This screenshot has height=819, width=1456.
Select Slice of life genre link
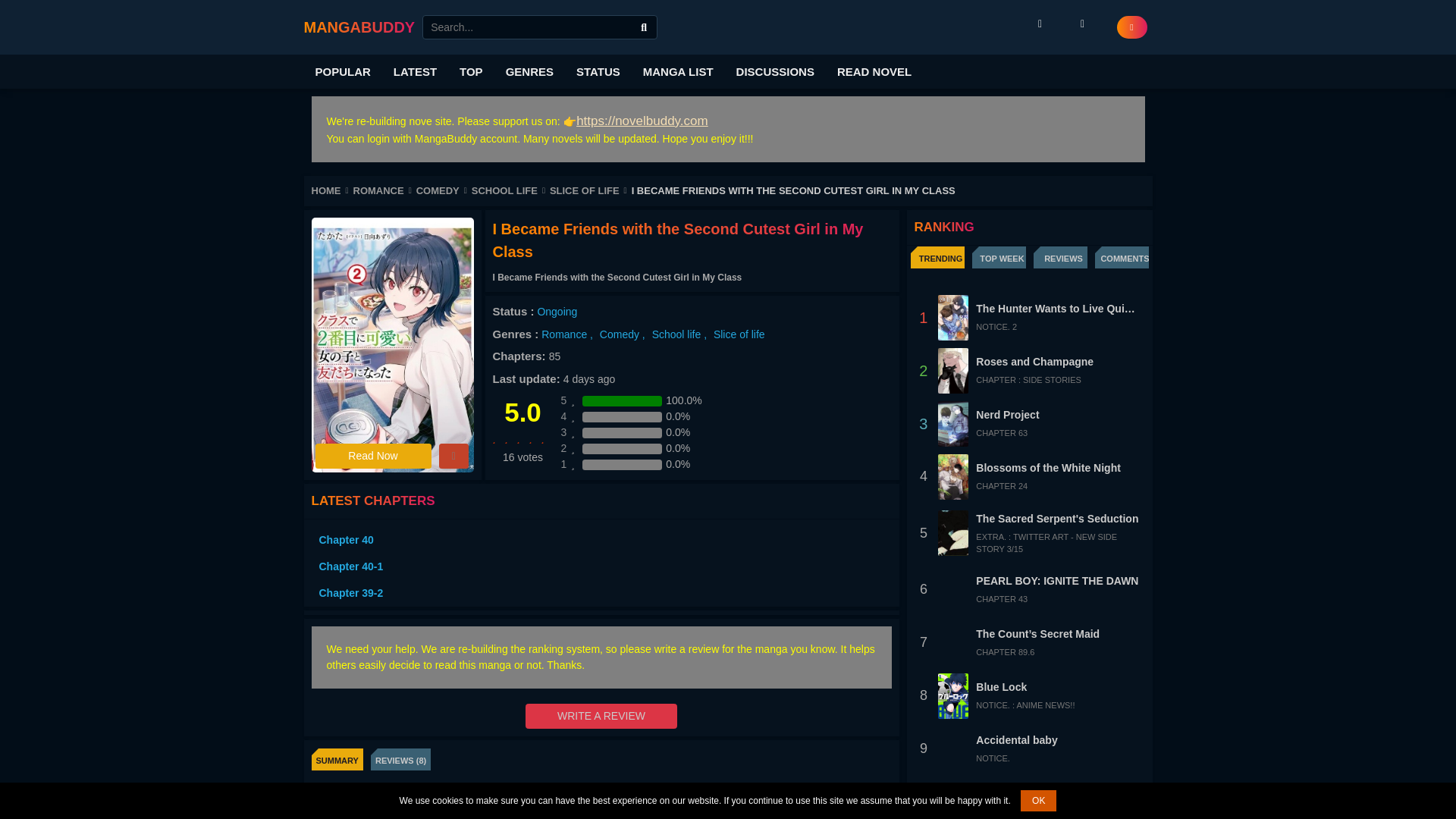coord(739,334)
